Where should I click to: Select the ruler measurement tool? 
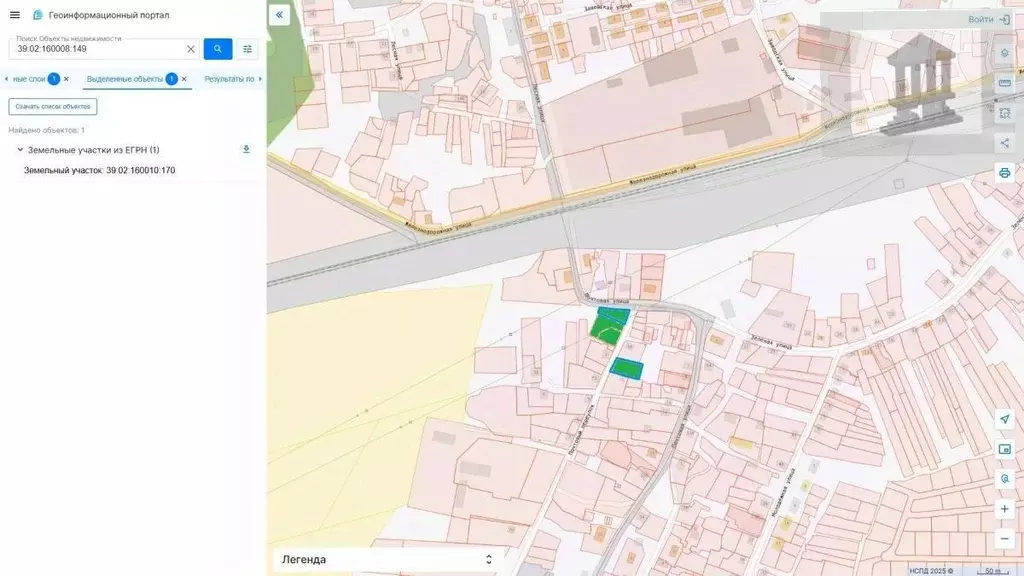click(x=1004, y=83)
